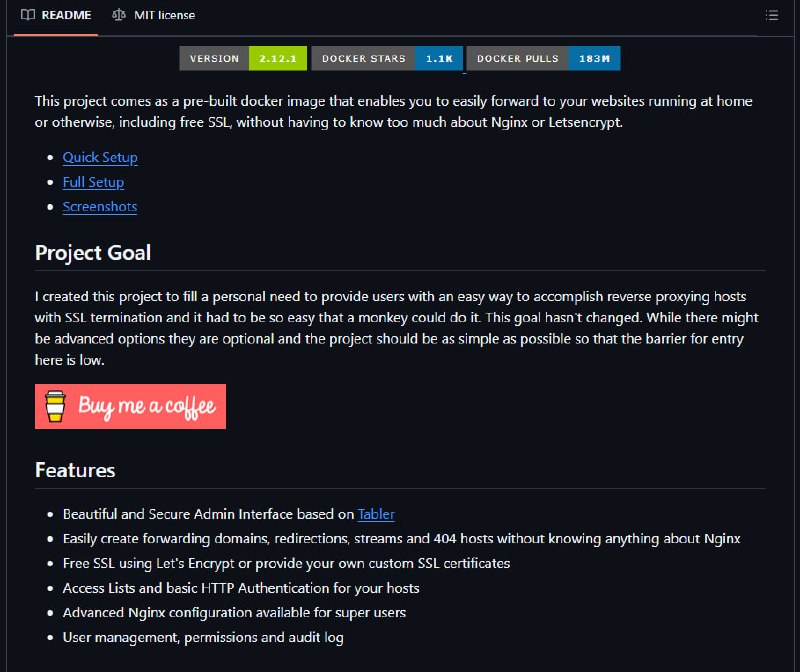
Task: Follow the Tabler link
Action: (x=376, y=514)
